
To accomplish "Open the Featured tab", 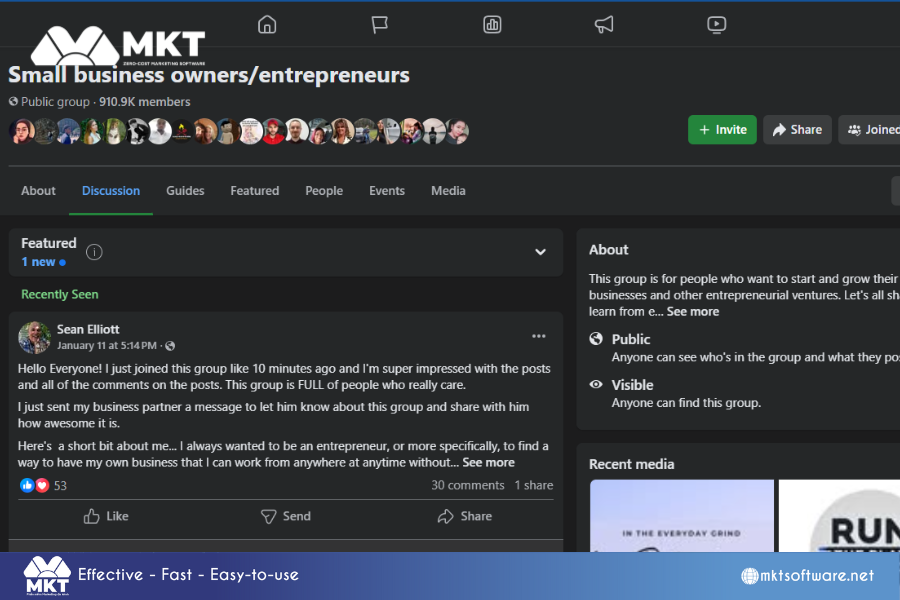I will pyautogui.click(x=255, y=191).
